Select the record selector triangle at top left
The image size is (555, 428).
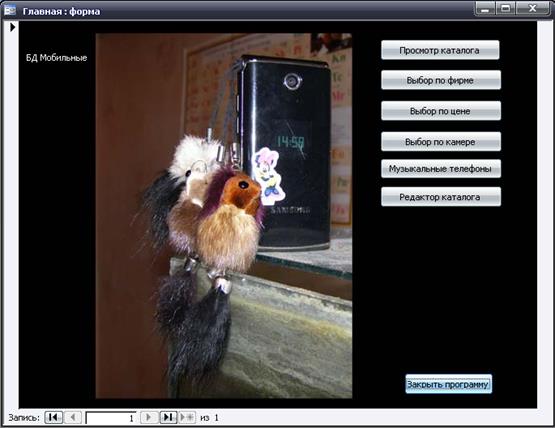[12, 27]
